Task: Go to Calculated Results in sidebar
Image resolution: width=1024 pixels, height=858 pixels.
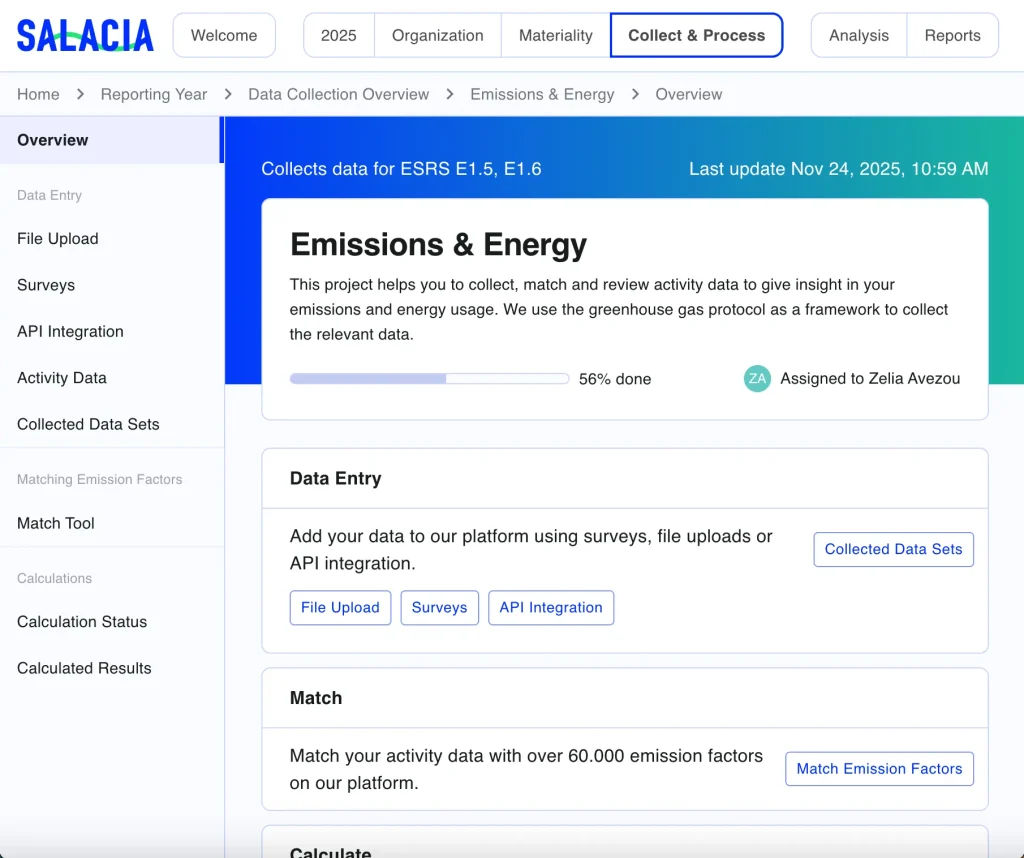Action: coord(84,668)
